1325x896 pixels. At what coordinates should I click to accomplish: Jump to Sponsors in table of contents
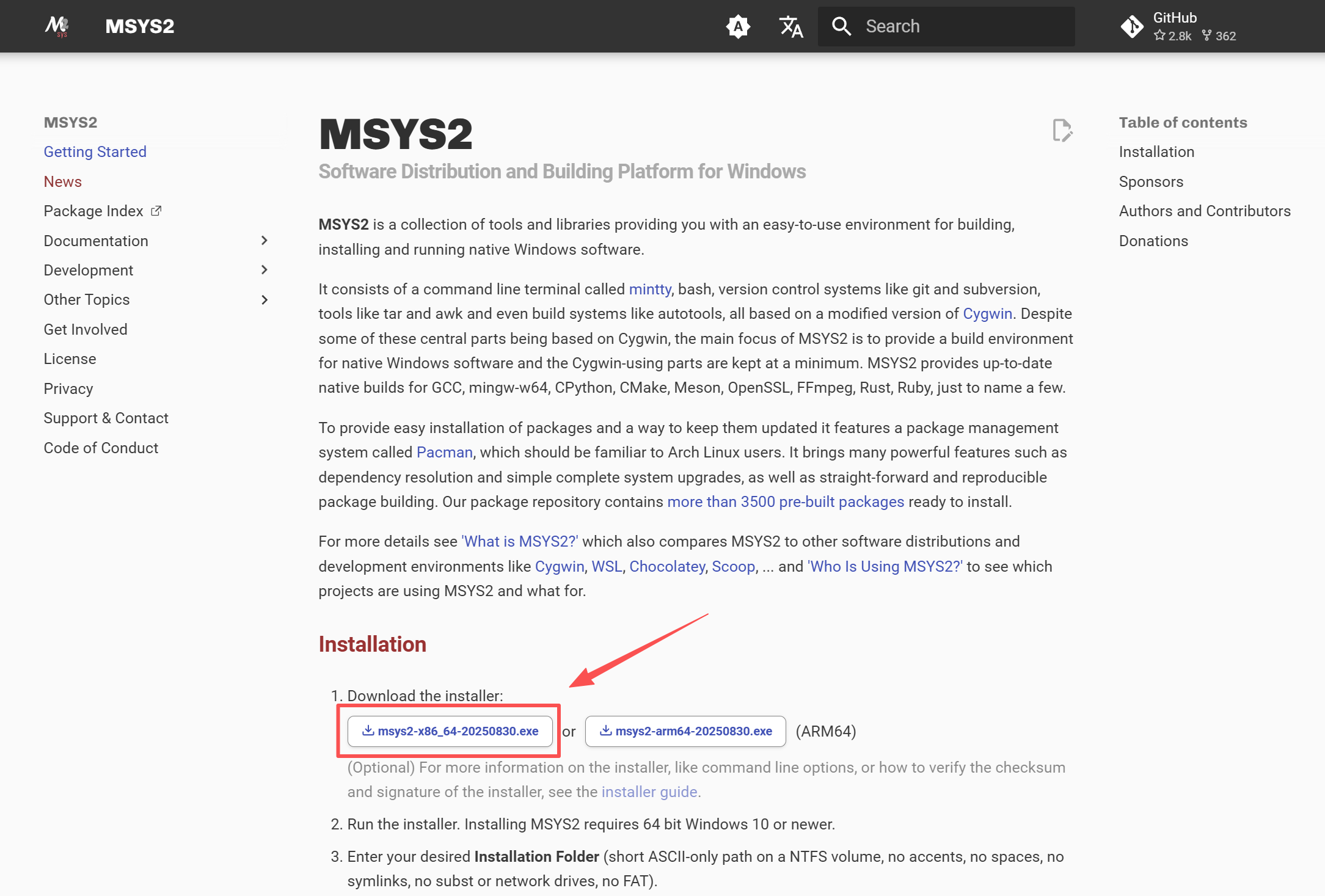coord(1151,181)
